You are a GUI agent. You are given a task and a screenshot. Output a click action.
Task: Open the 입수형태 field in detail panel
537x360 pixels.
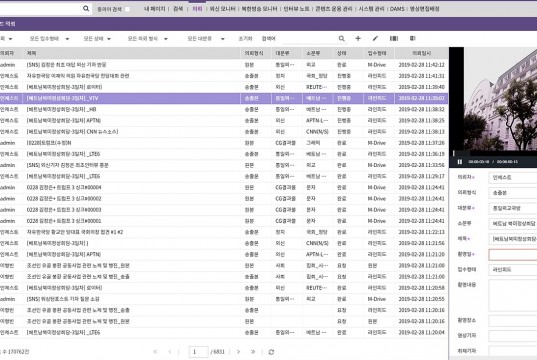pyautogui.click(x=513, y=270)
